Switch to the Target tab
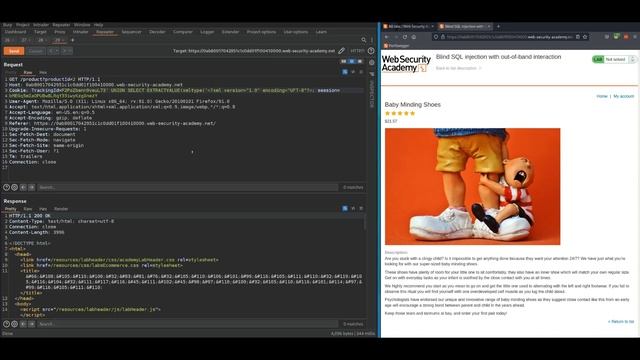The width and height of the screenshot is (640, 360). tap(40, 32)
